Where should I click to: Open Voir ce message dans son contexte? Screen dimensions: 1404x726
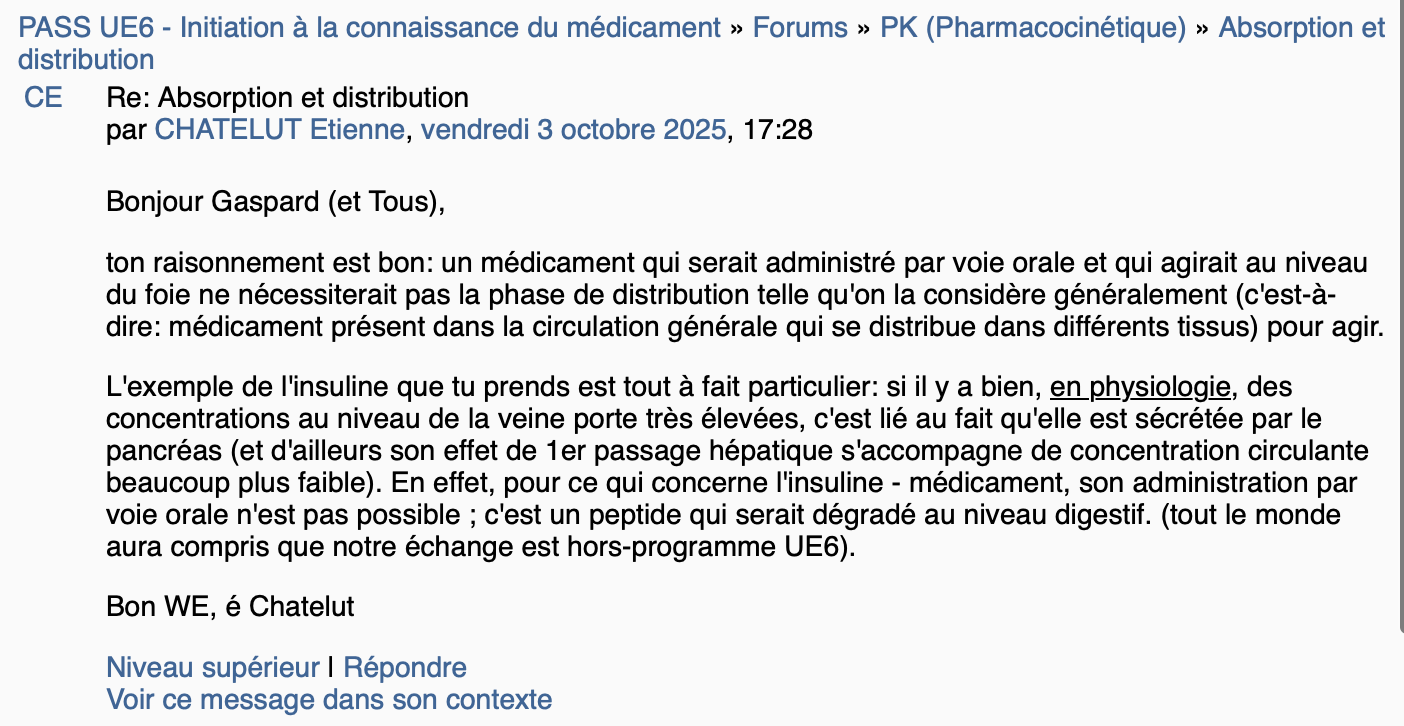coord(329,698)
